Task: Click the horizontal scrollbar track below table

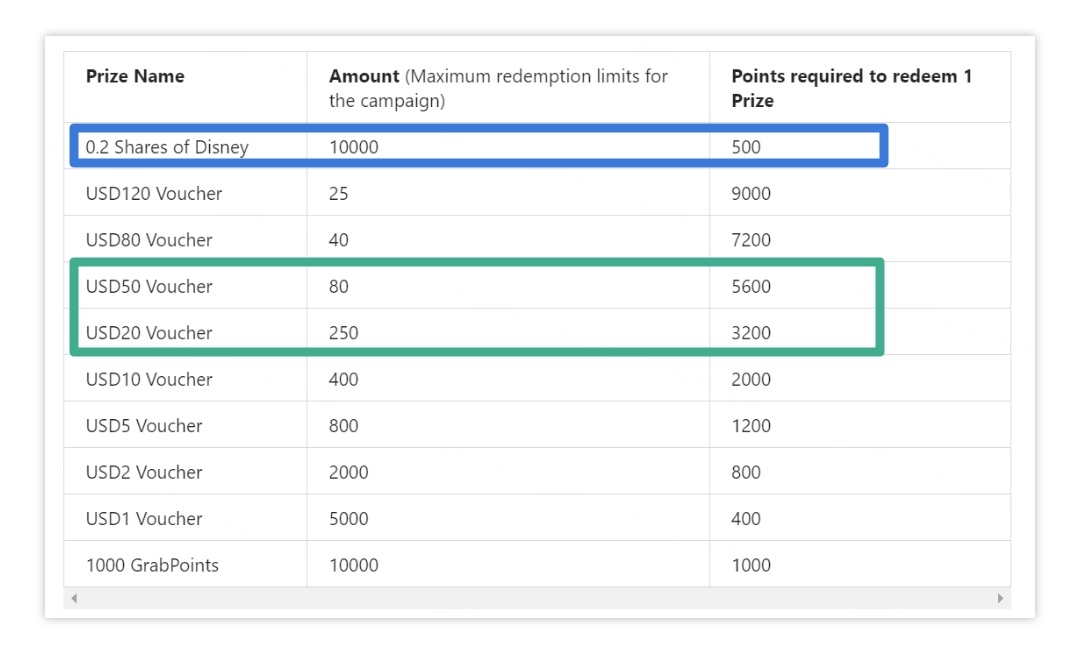Action: (x=537, y=598)
